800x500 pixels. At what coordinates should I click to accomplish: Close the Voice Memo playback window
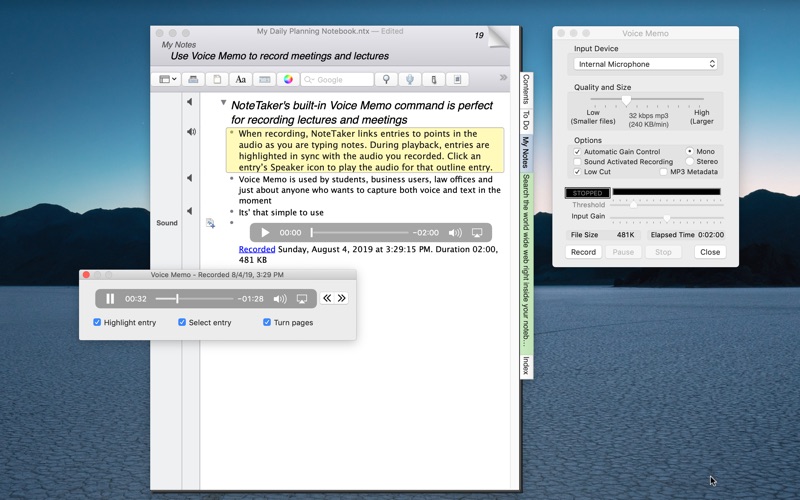(x=86, y=274)
